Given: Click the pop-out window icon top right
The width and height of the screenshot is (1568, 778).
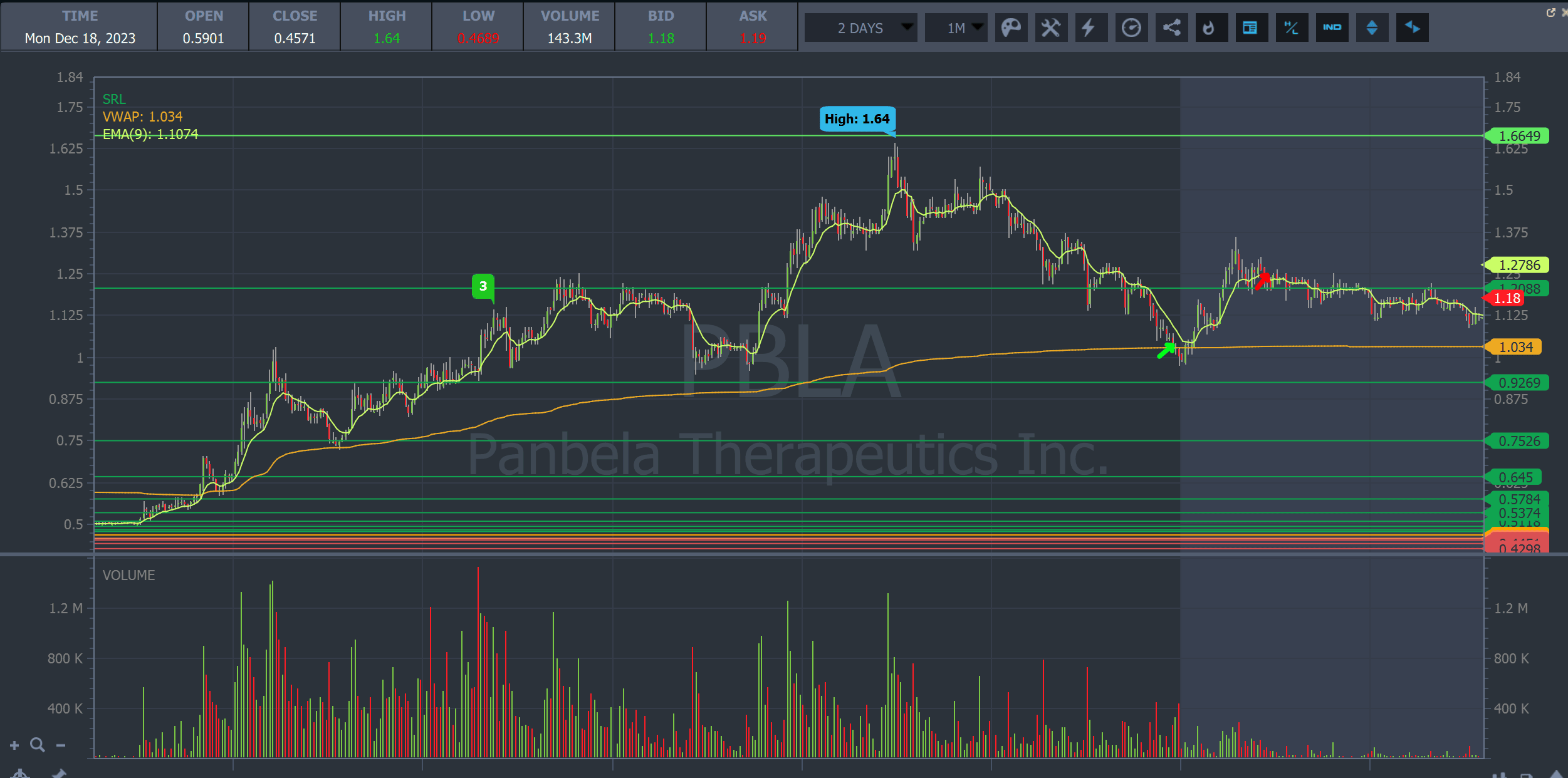Looking at the screenshot, I should click(x=1550, y=13).
